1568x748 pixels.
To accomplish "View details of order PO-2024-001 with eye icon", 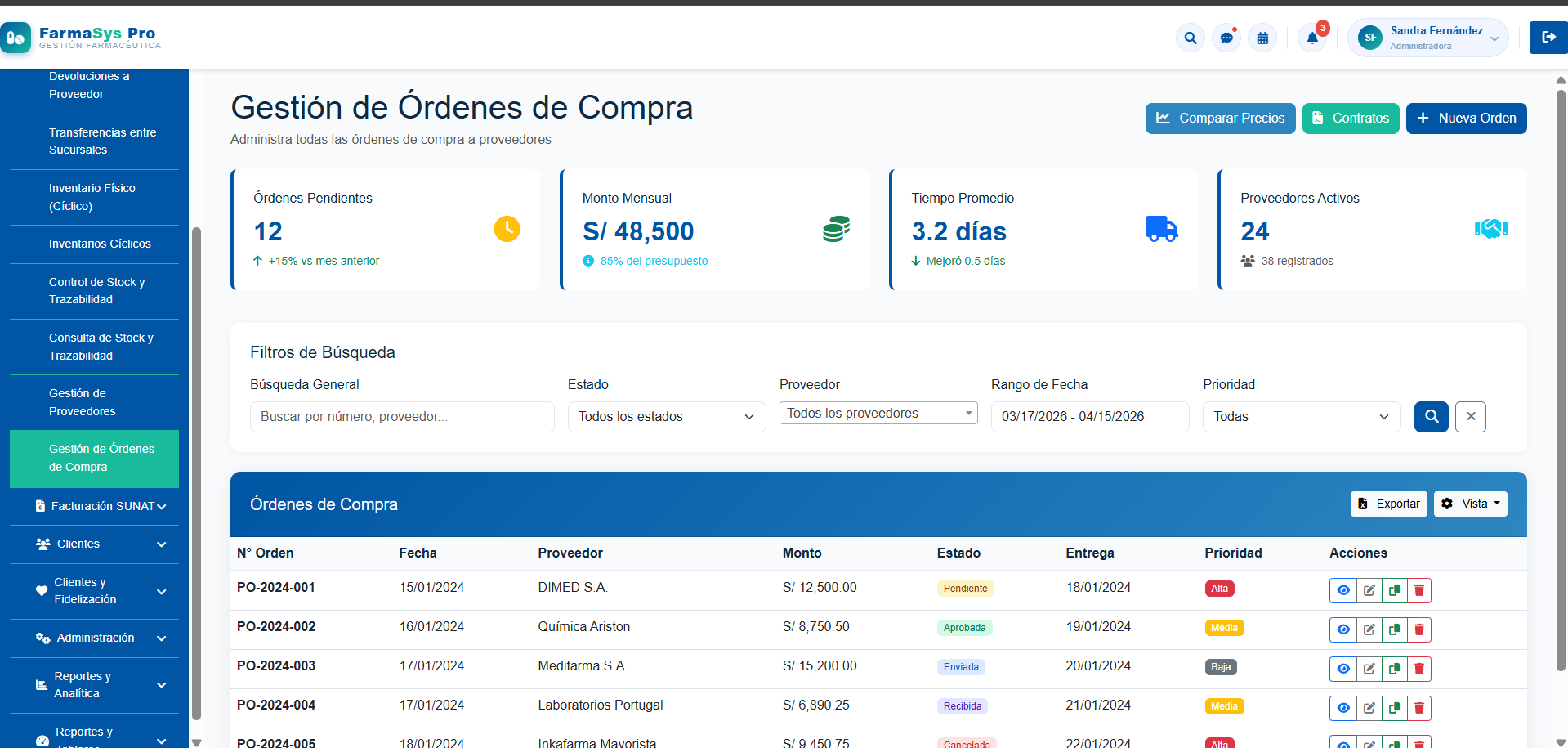I will tap(1343, 590).
